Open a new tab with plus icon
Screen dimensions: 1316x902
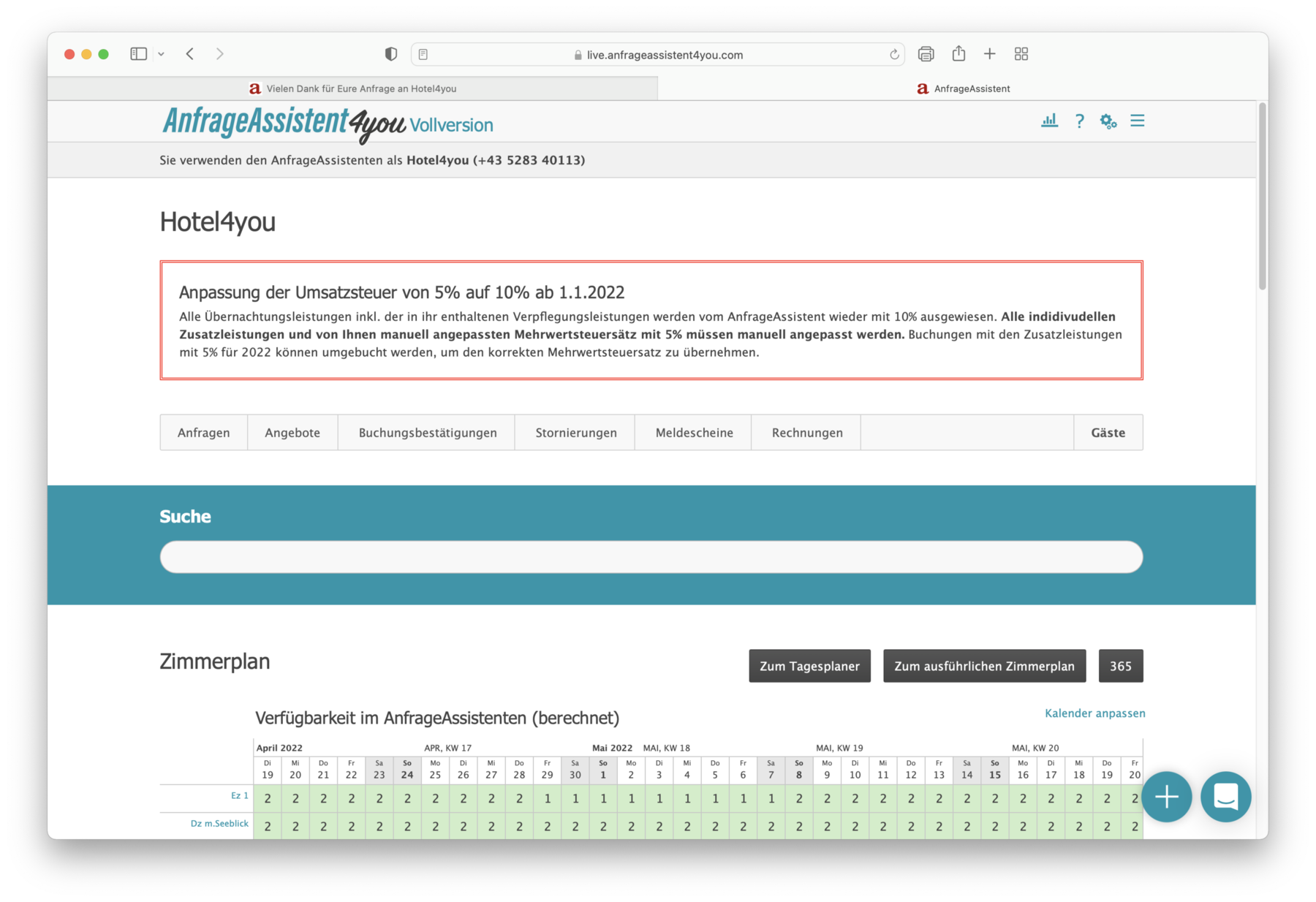click(x=989, y=54)
